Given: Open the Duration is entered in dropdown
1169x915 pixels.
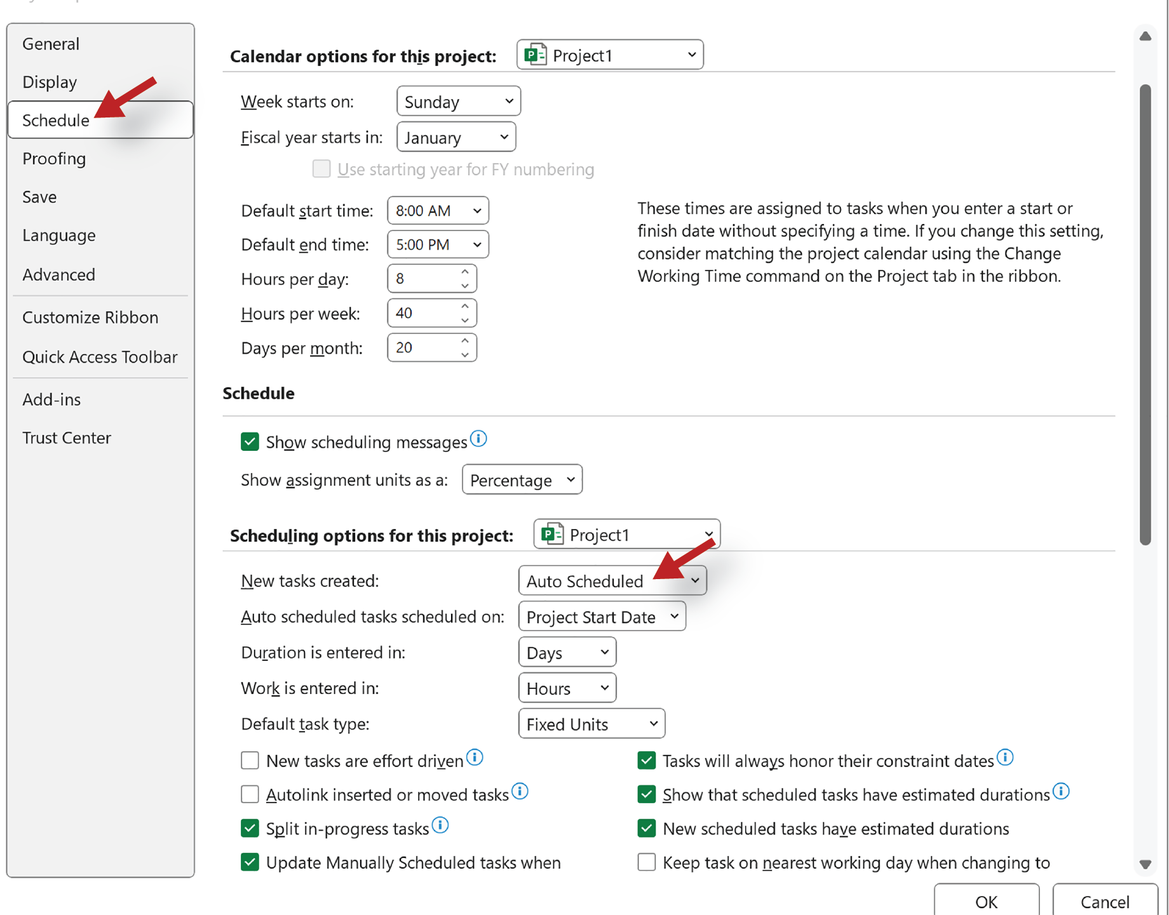Looking at the screenshot, I should point(567,653).
